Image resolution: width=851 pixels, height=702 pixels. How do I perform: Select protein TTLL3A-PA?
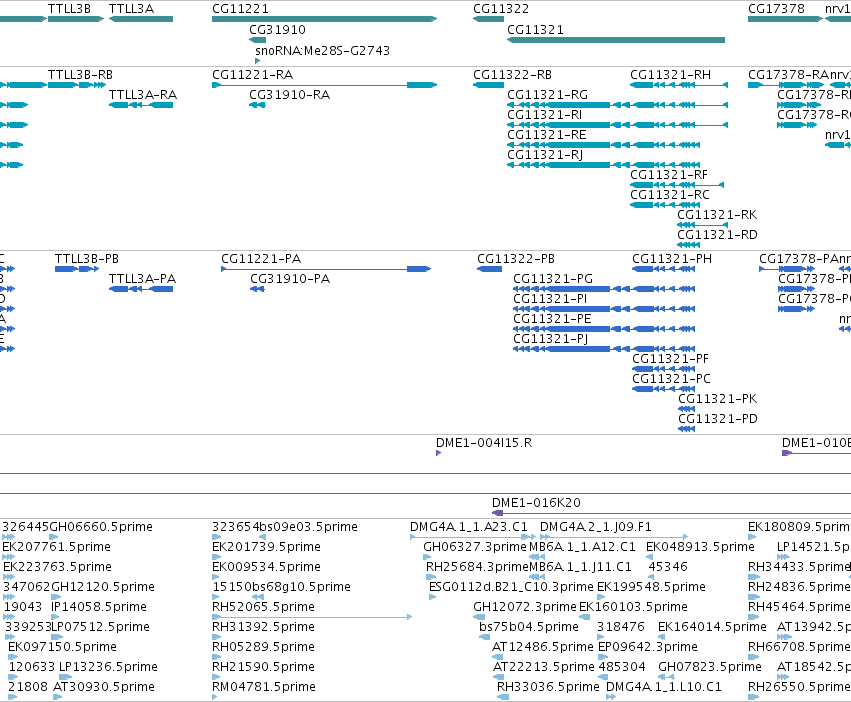142,279
